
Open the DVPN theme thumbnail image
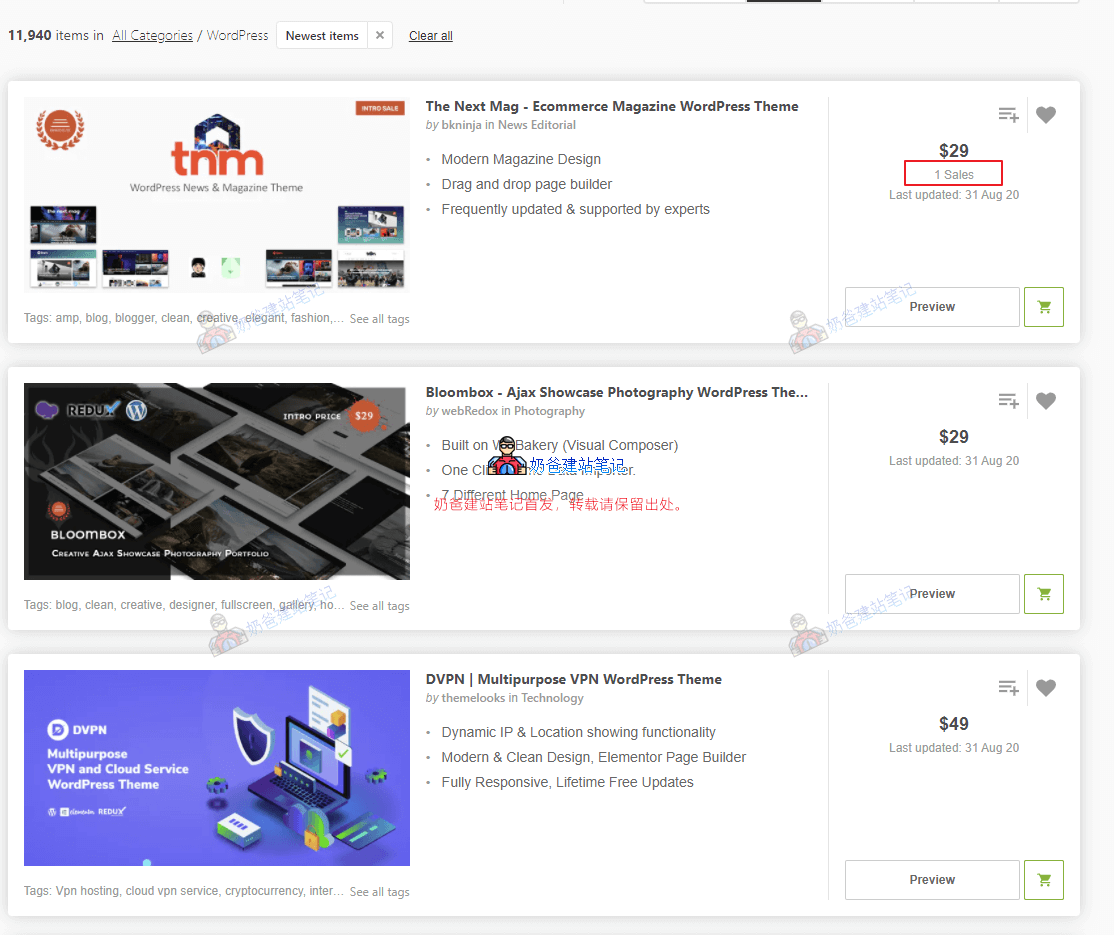click(x=217, y=768)
